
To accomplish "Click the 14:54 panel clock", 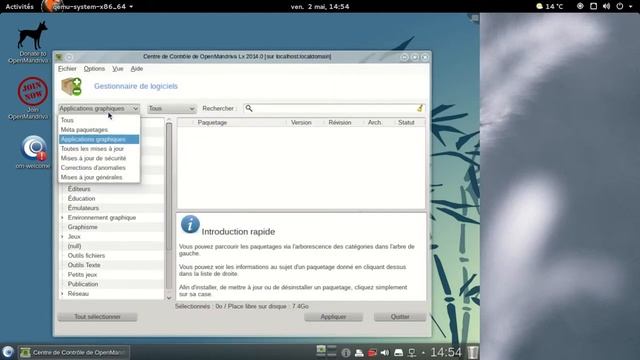I will click(446, 352).
